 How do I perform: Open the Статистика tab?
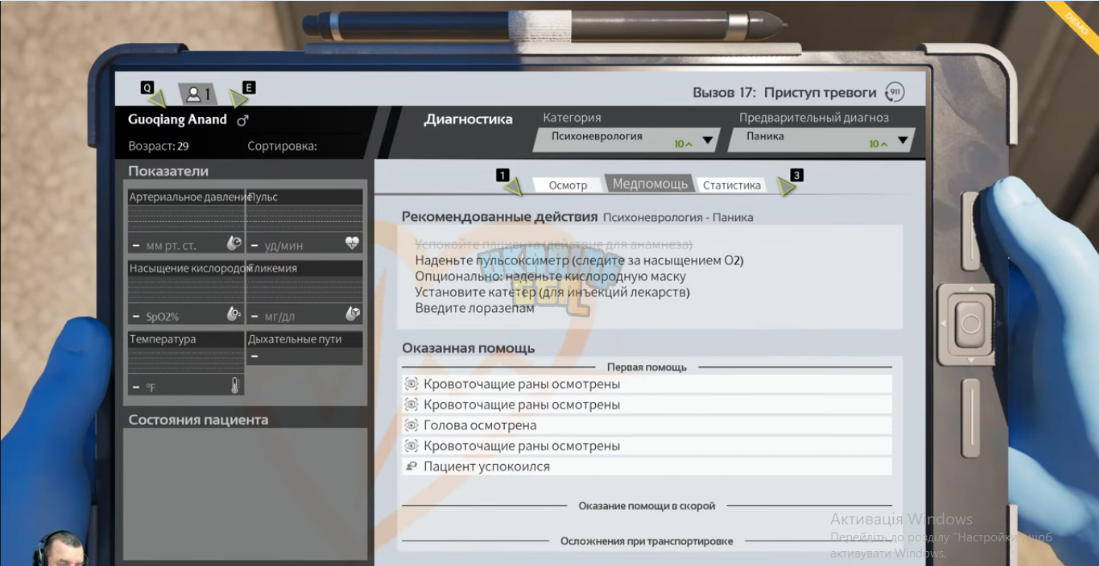[x=731, y=186]
